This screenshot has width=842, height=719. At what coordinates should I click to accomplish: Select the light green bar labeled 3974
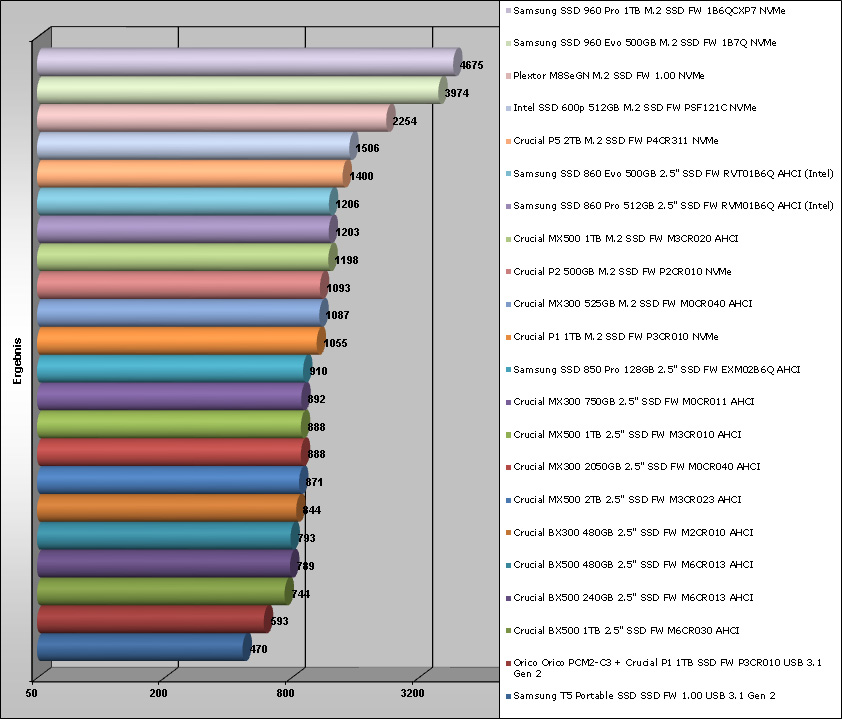point(242,89)
